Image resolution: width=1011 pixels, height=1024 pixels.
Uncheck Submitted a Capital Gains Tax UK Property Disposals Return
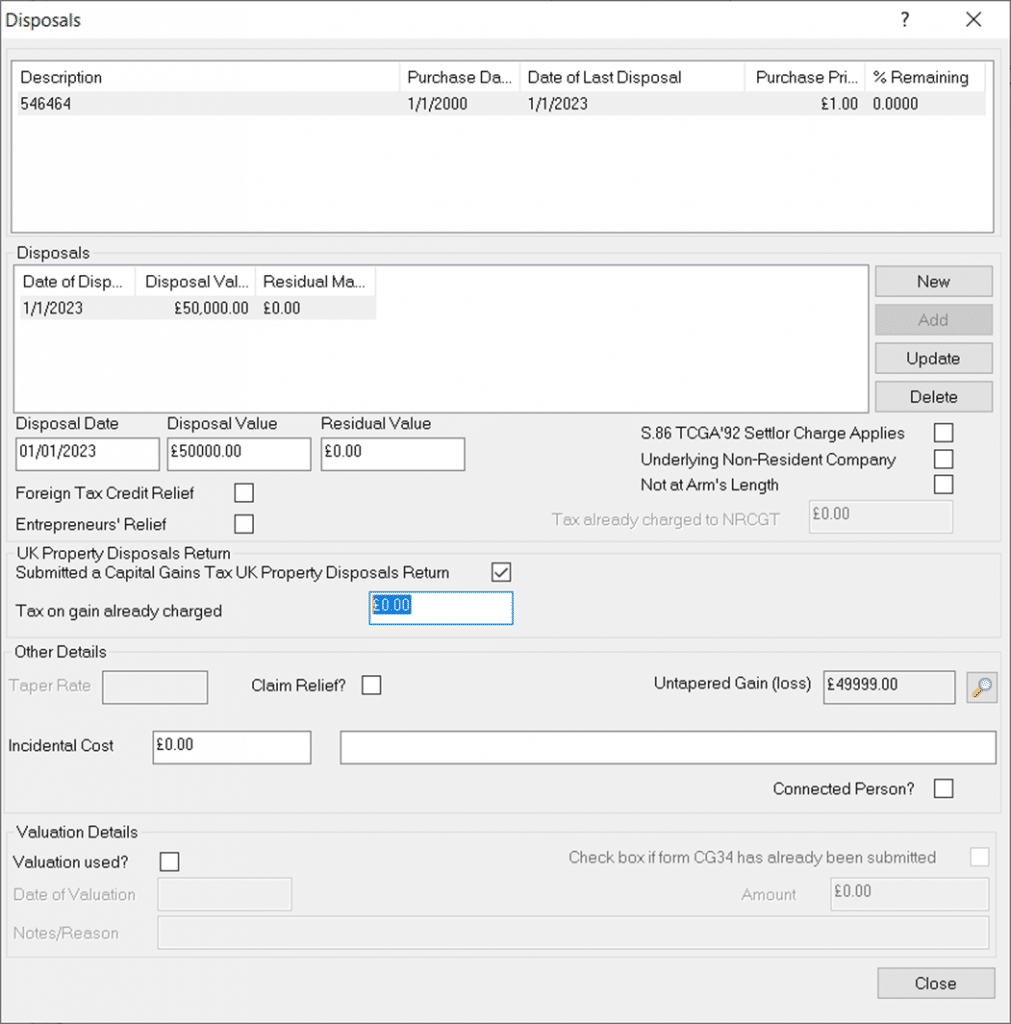pyautogui.click(x=501, y=573)
